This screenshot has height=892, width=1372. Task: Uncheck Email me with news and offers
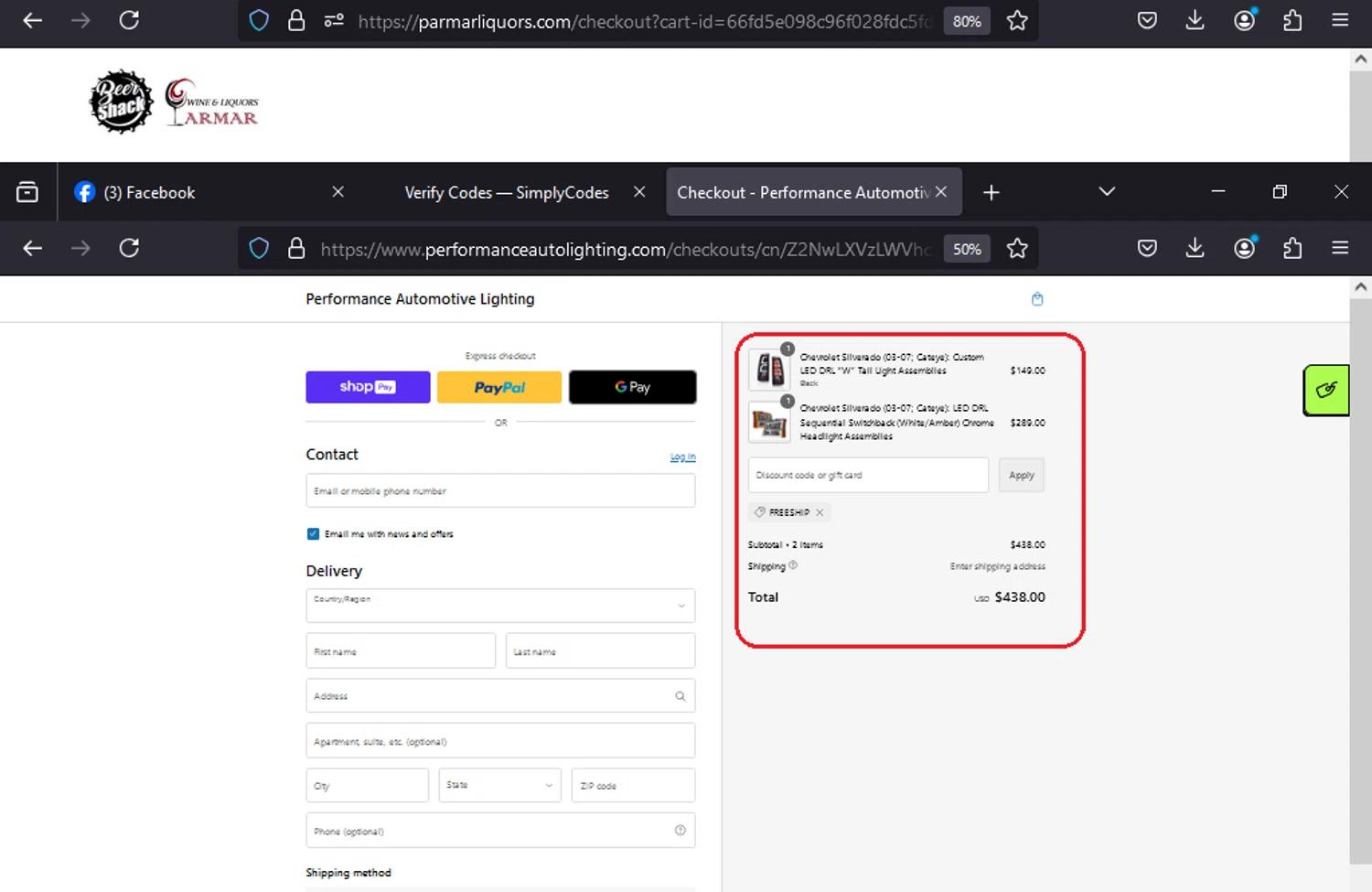313,533
